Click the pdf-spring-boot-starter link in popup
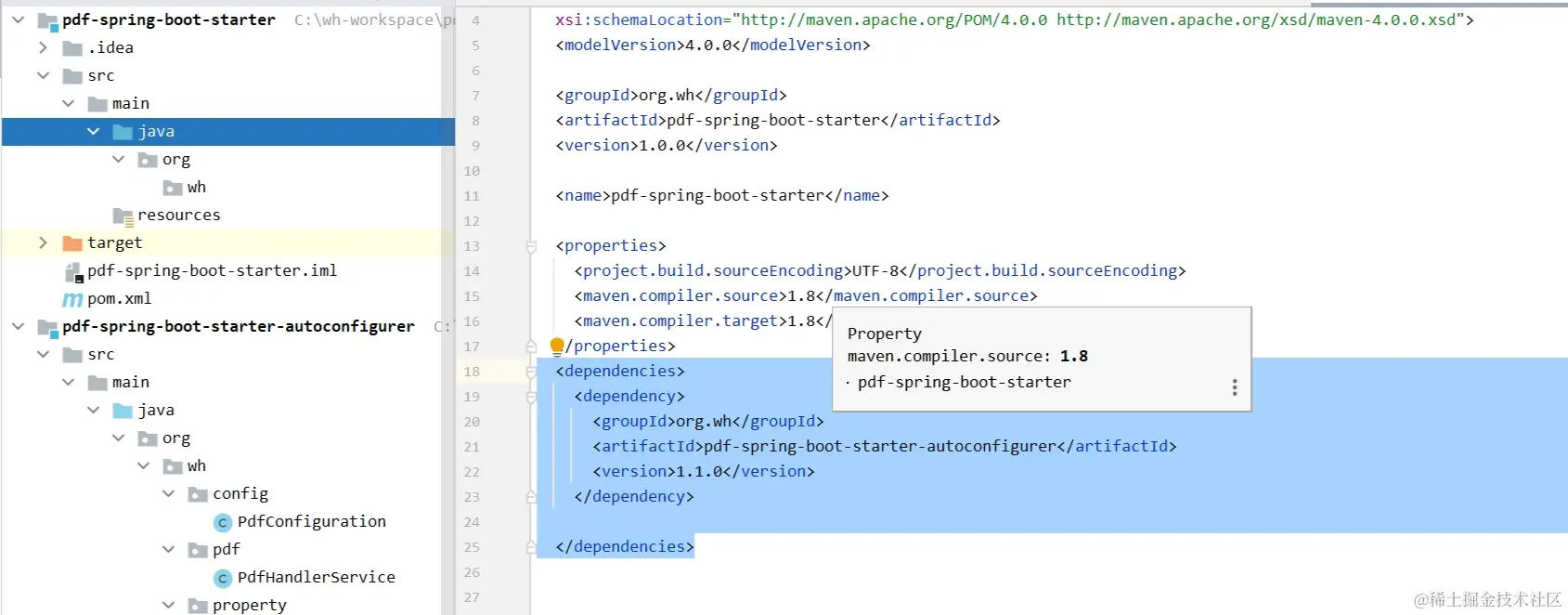Image resolution: width=1568 pixels, height=615 pixels. (x=964, y=382)
